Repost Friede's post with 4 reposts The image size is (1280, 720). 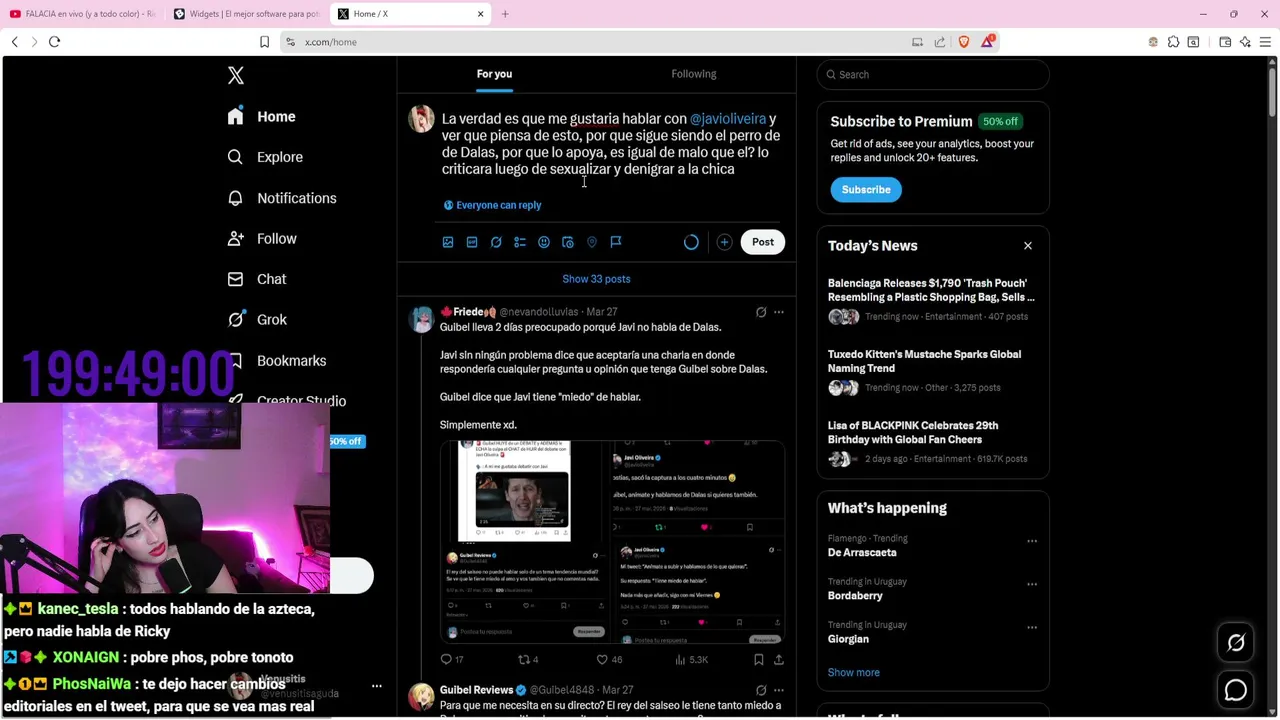pos(528,660)
